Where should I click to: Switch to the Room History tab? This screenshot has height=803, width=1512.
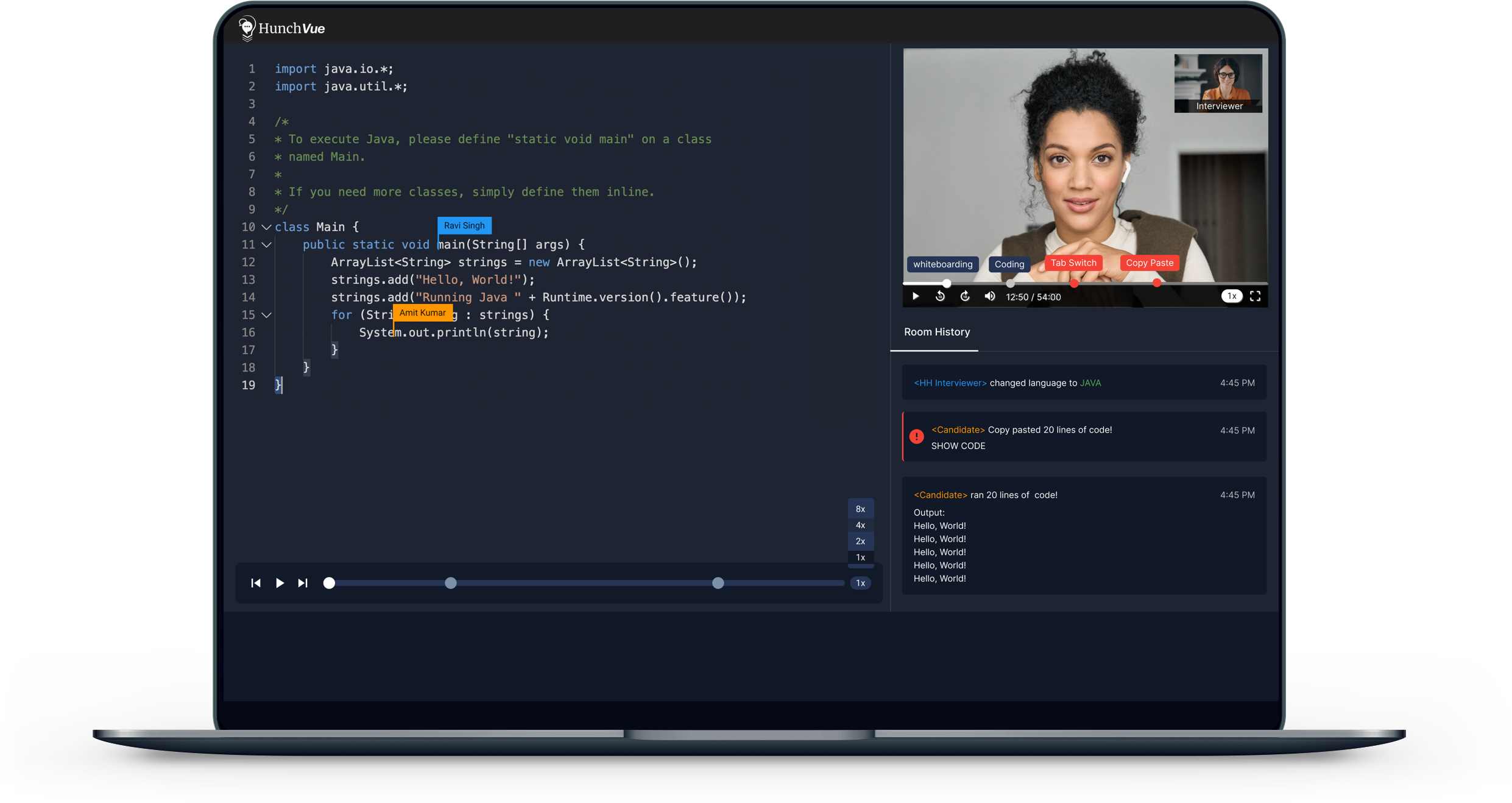point(936,332)
